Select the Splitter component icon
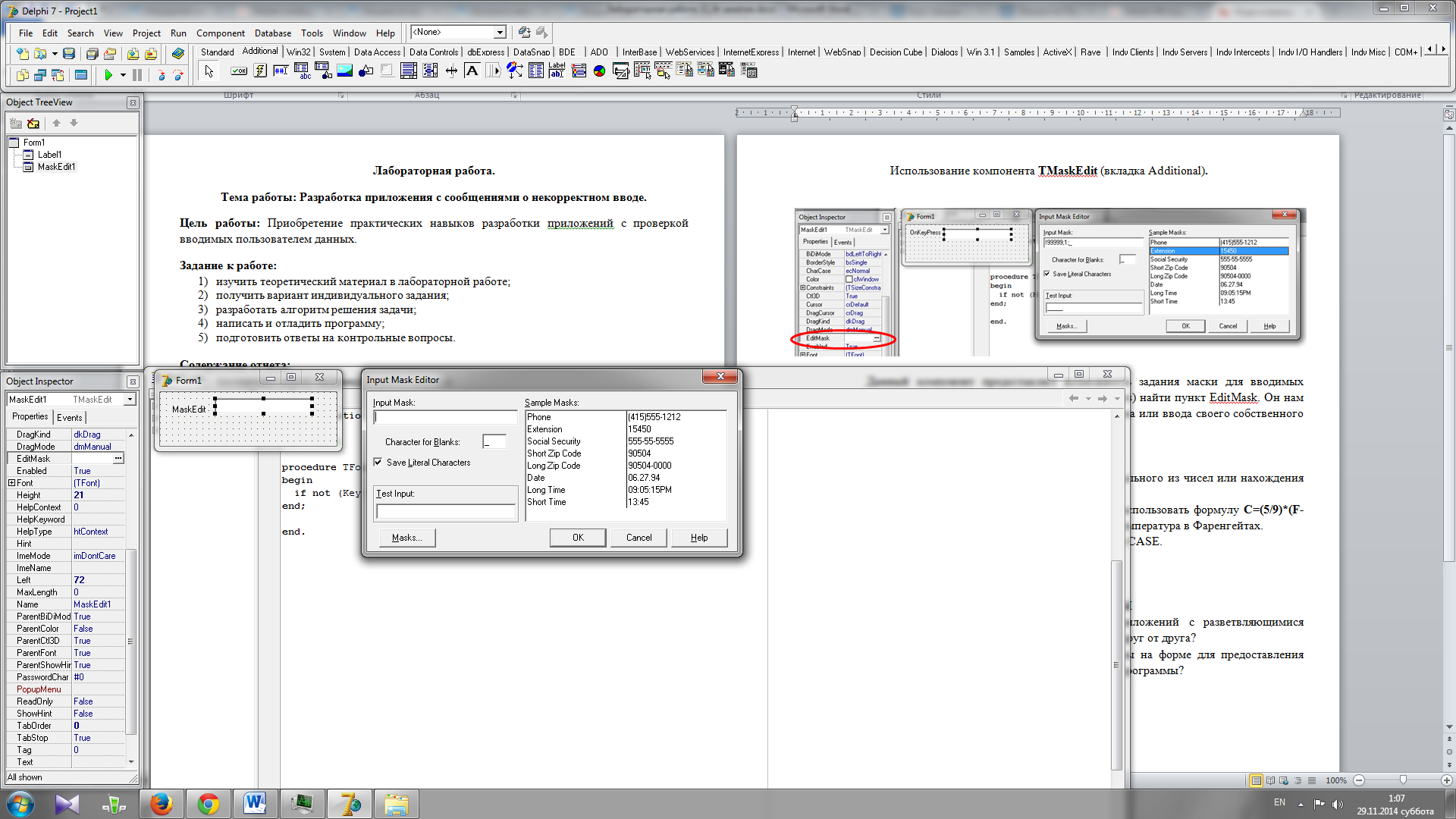The height and width of the screenshot is (819, 1456). pos(451,71)
